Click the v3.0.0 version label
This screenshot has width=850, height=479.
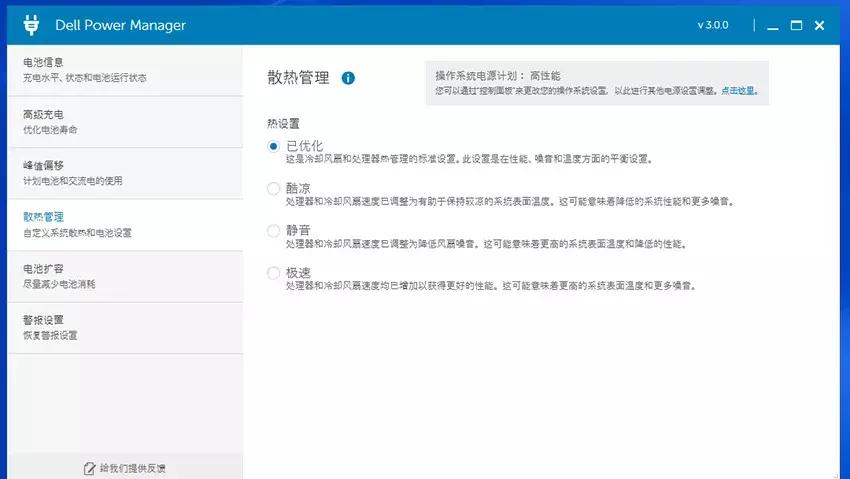click(x=712, y=25)
